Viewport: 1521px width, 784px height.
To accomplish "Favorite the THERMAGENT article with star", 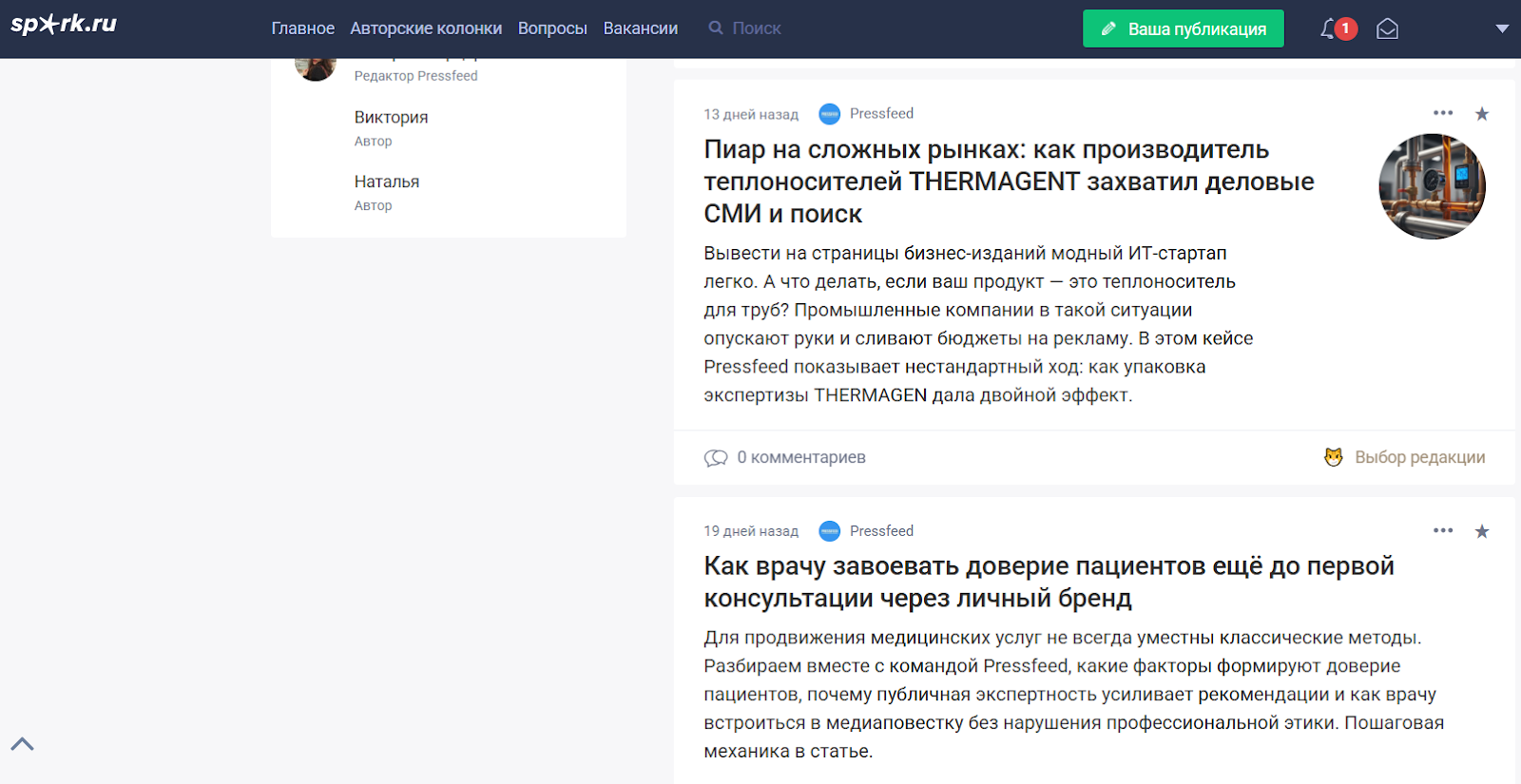I will 1481,114.
